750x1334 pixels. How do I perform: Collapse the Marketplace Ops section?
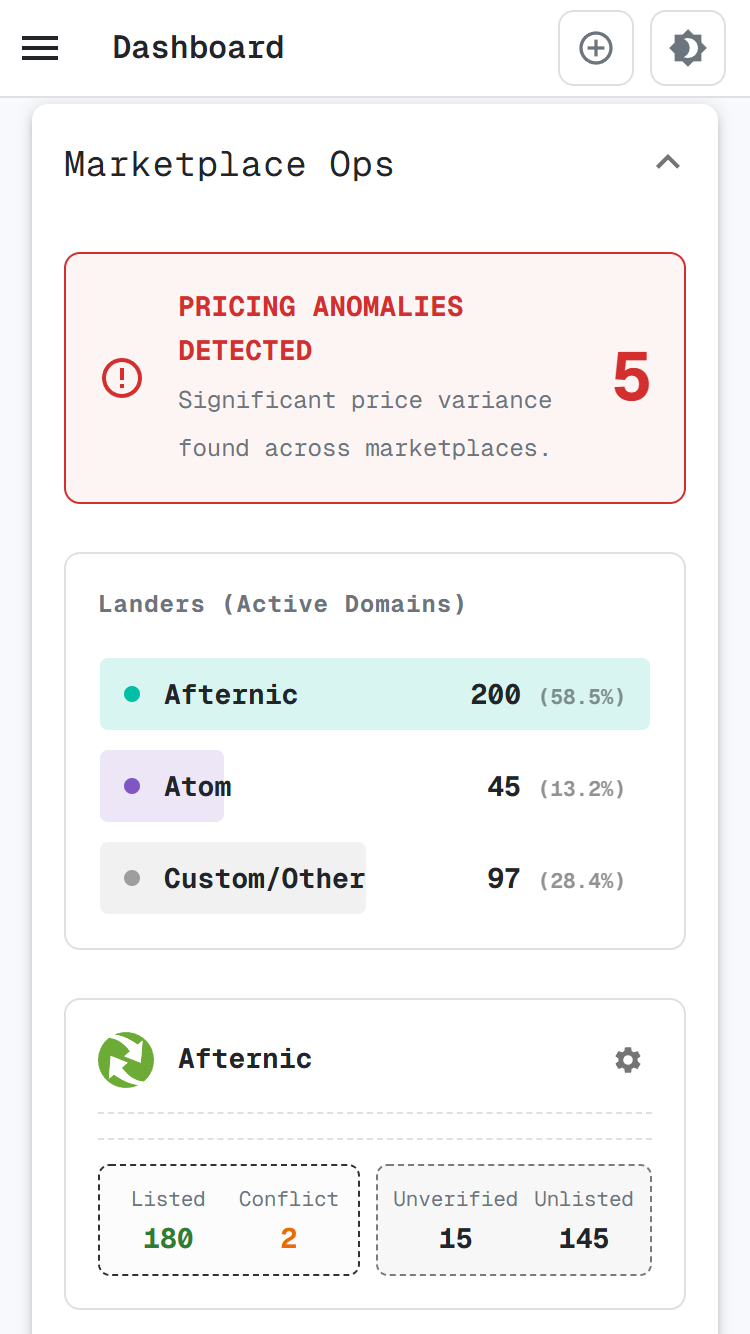668,162
